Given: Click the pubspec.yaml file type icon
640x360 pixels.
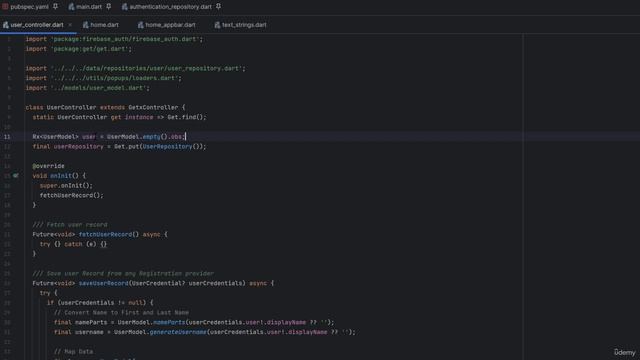Looking at the screenshot, I should click(x=5, y=7).
